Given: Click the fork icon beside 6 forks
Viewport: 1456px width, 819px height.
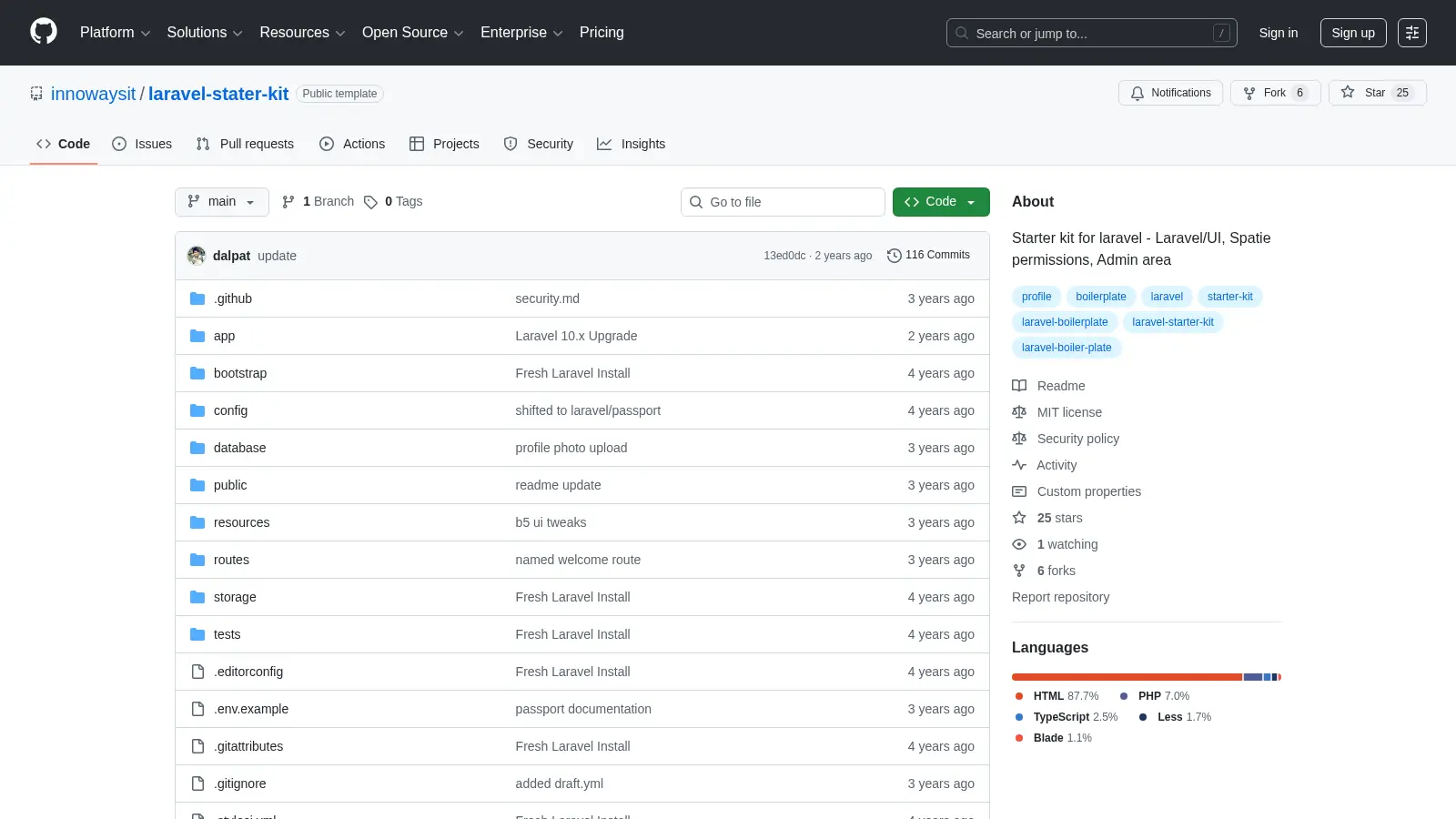Looking at the screenshot, I should [1019, 571].
